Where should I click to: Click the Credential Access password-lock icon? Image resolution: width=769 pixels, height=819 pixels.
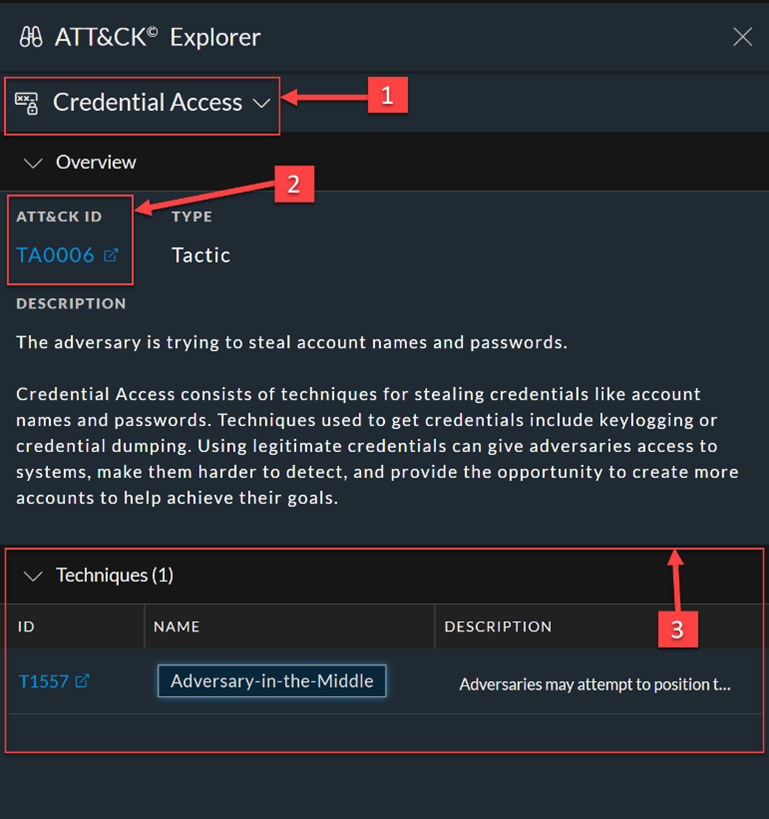(27, 103)
